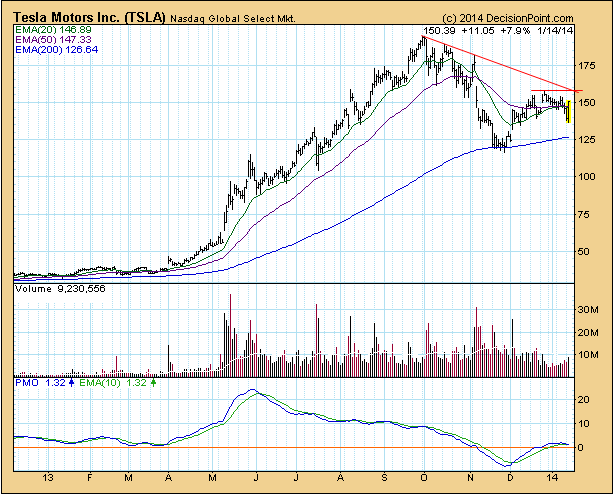This screenshot has height=494, width=614.
Task: Click the red declining trendline
Action: [x=500, y=65]
